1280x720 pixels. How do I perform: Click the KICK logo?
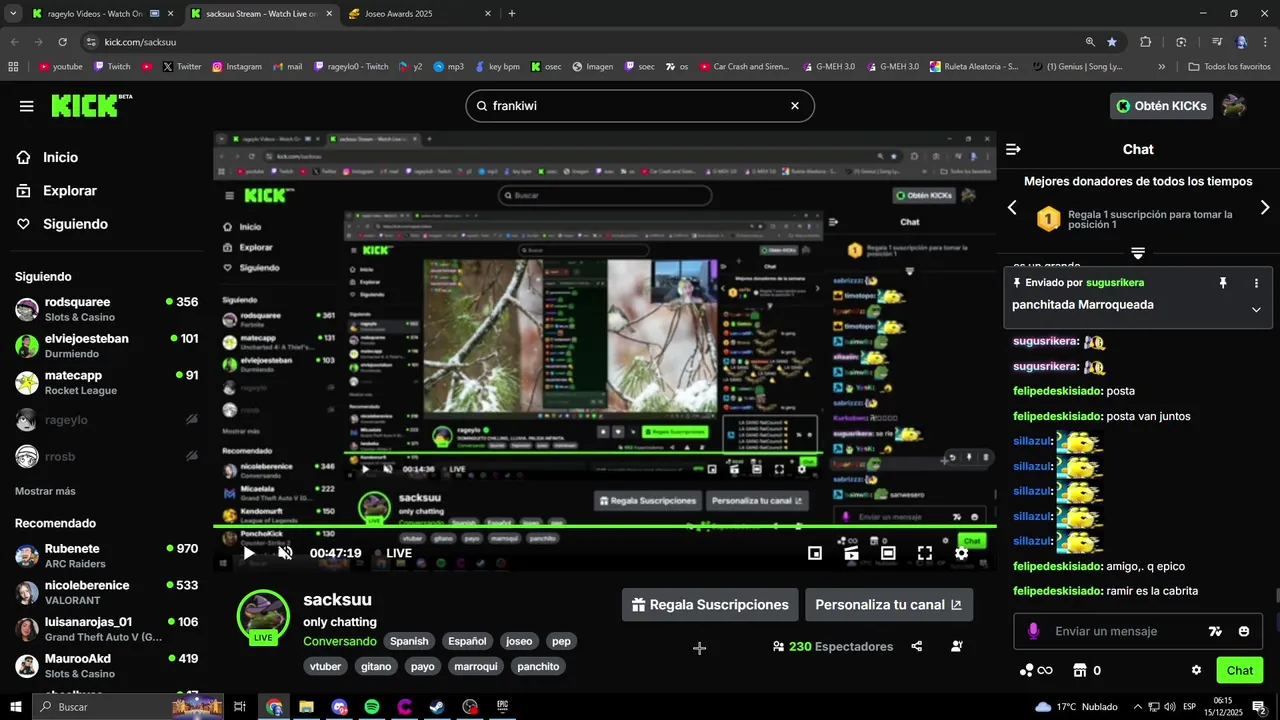[x=91, y=106]
